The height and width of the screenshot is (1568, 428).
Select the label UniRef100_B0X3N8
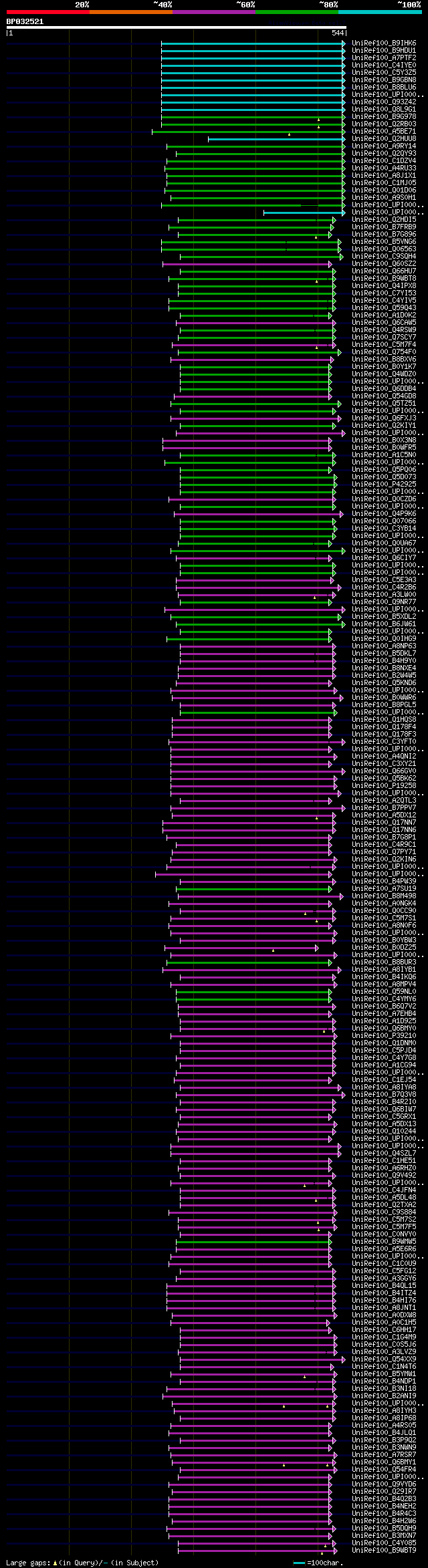384,440
